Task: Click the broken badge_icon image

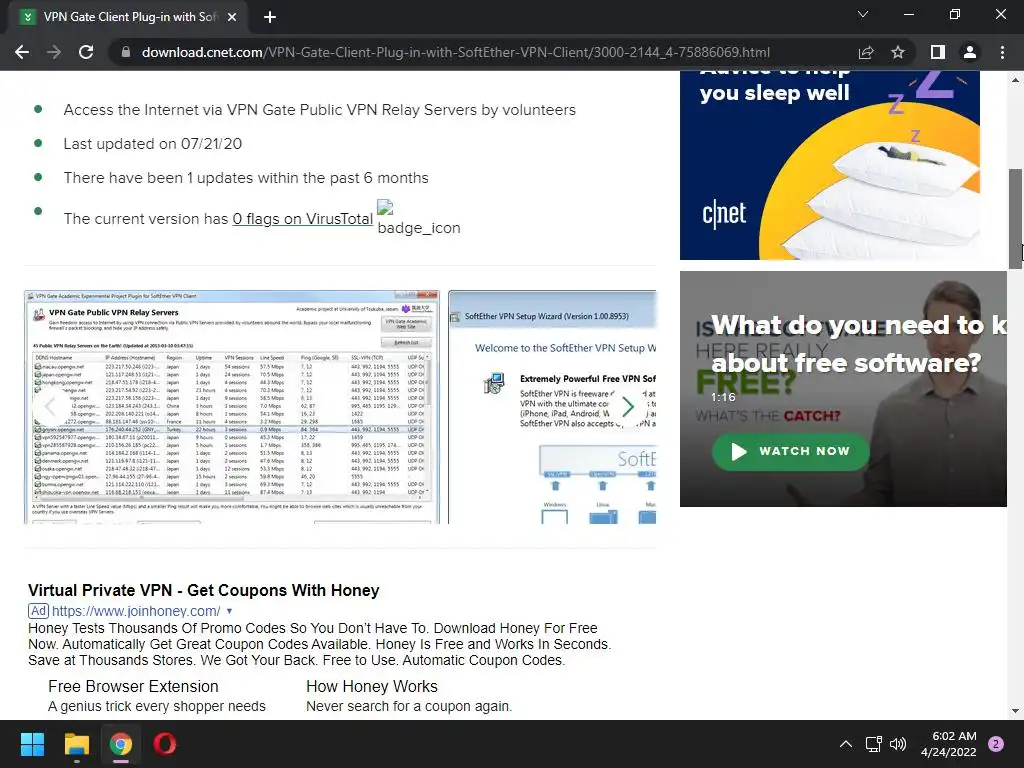Action: tap(419, 218)
